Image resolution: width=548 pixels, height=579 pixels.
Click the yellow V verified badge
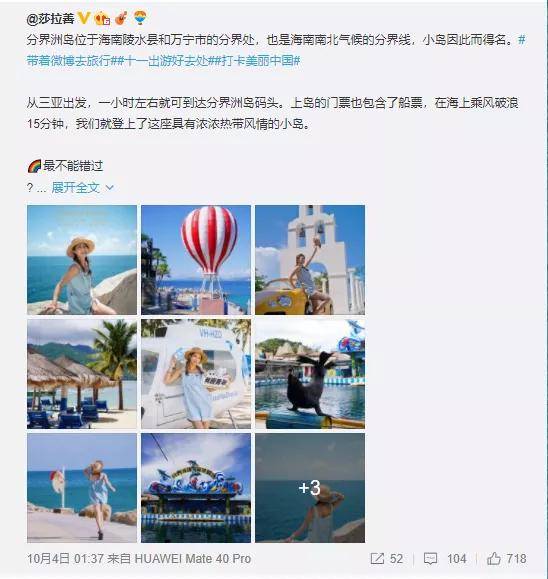click(84, 17)
